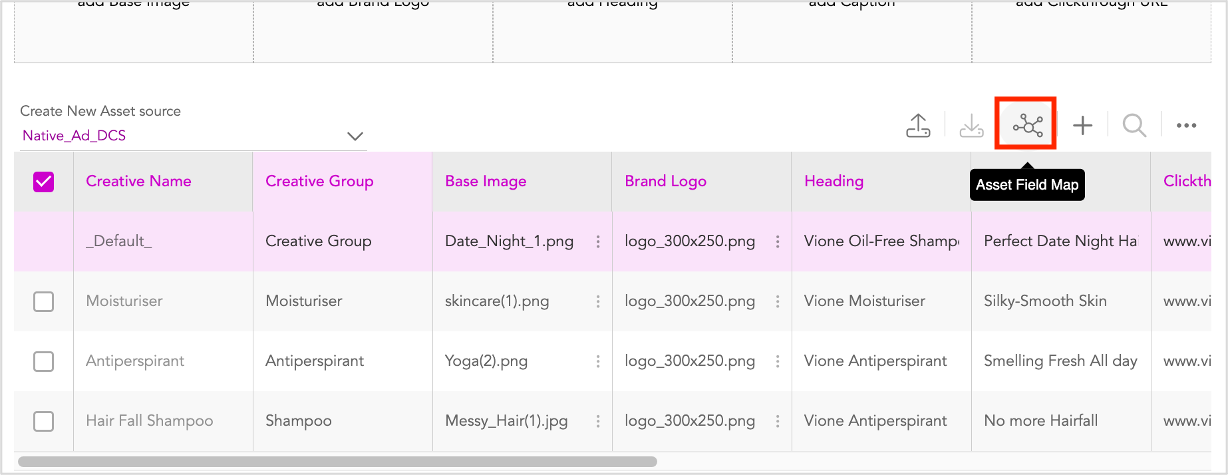
Task: Click the plus icon to add row
Action: tap(1083, 126)
